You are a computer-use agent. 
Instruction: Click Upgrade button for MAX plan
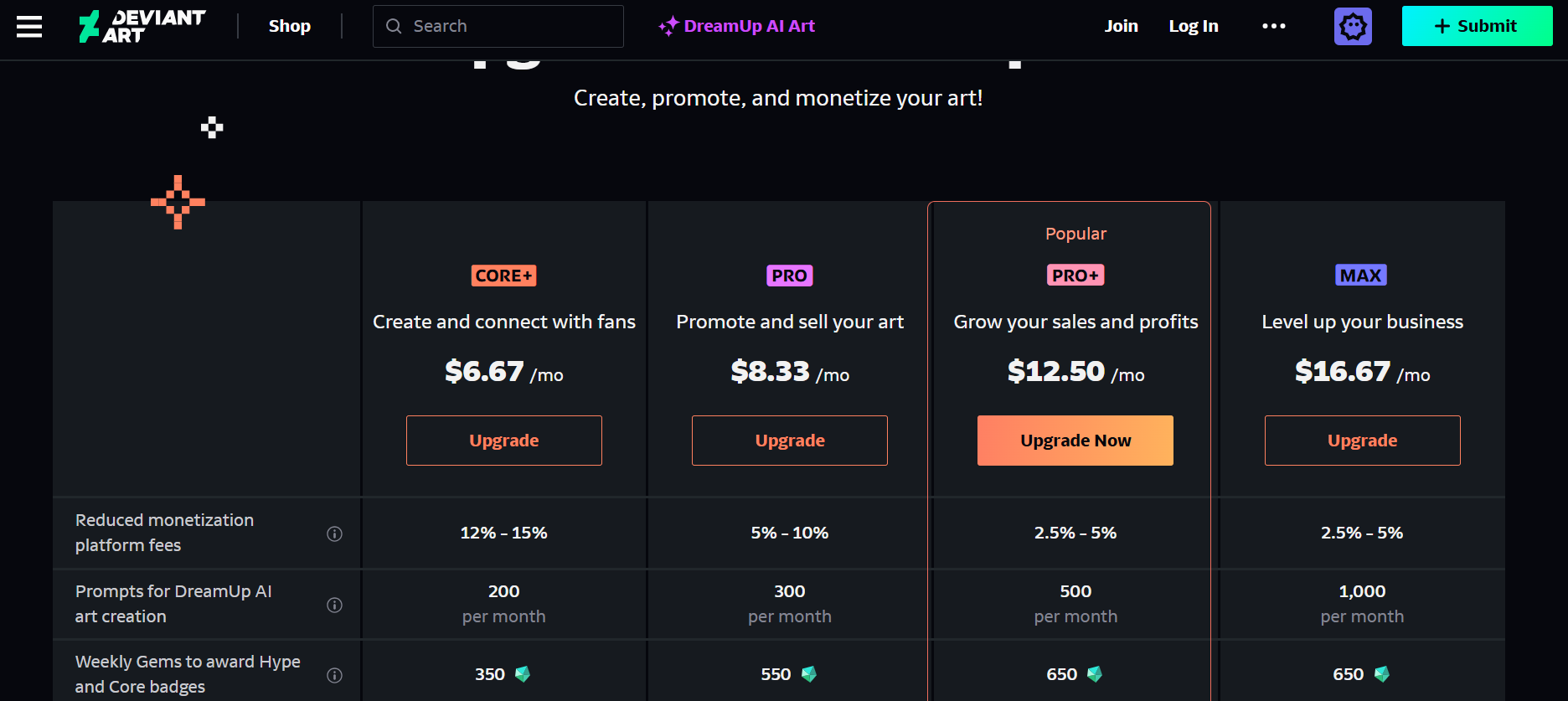tap(1363, 441)
